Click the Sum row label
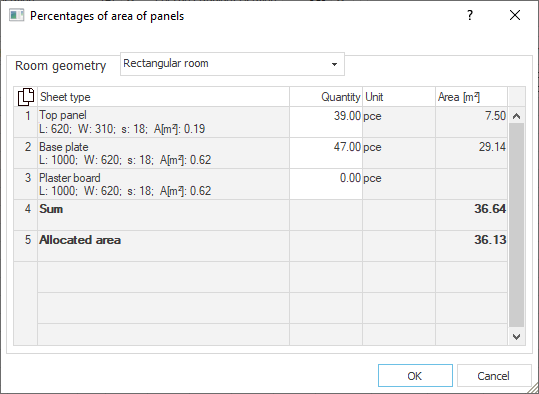 51,209
